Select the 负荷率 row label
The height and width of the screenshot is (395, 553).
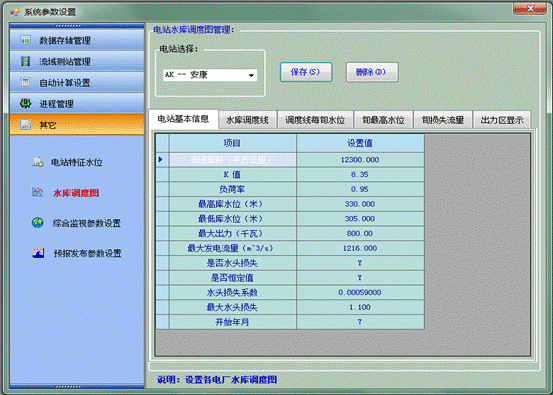(233, 189)
